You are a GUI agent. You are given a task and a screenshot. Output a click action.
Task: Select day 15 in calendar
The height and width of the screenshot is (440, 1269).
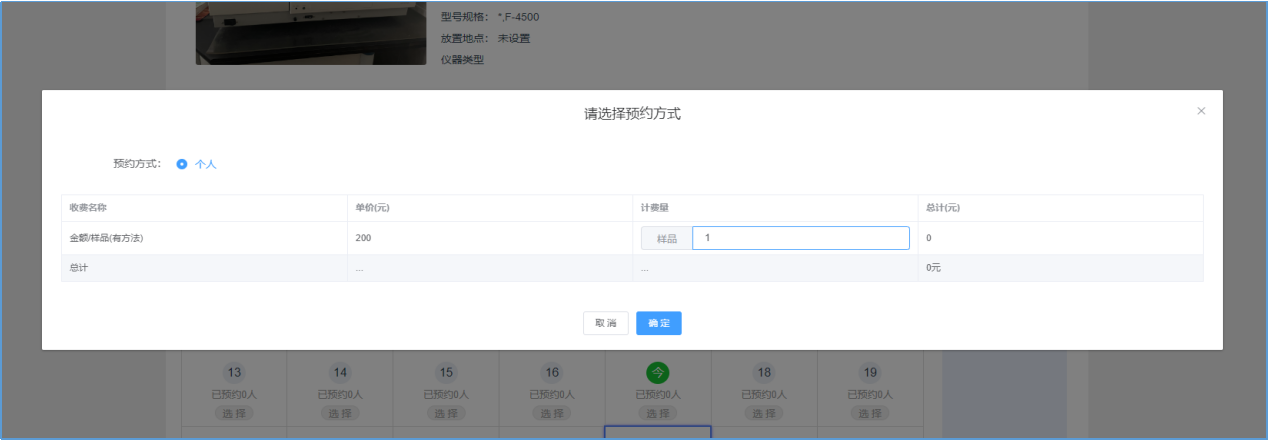coord(446,373)
